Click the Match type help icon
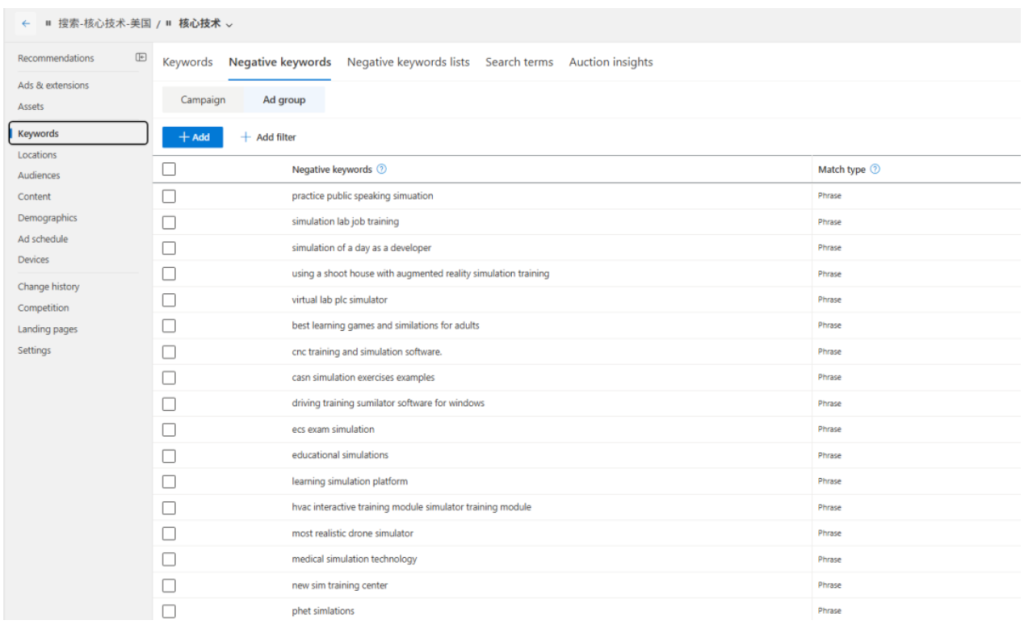The width and height of the screenshot is (1024, 633). point(875,170)
